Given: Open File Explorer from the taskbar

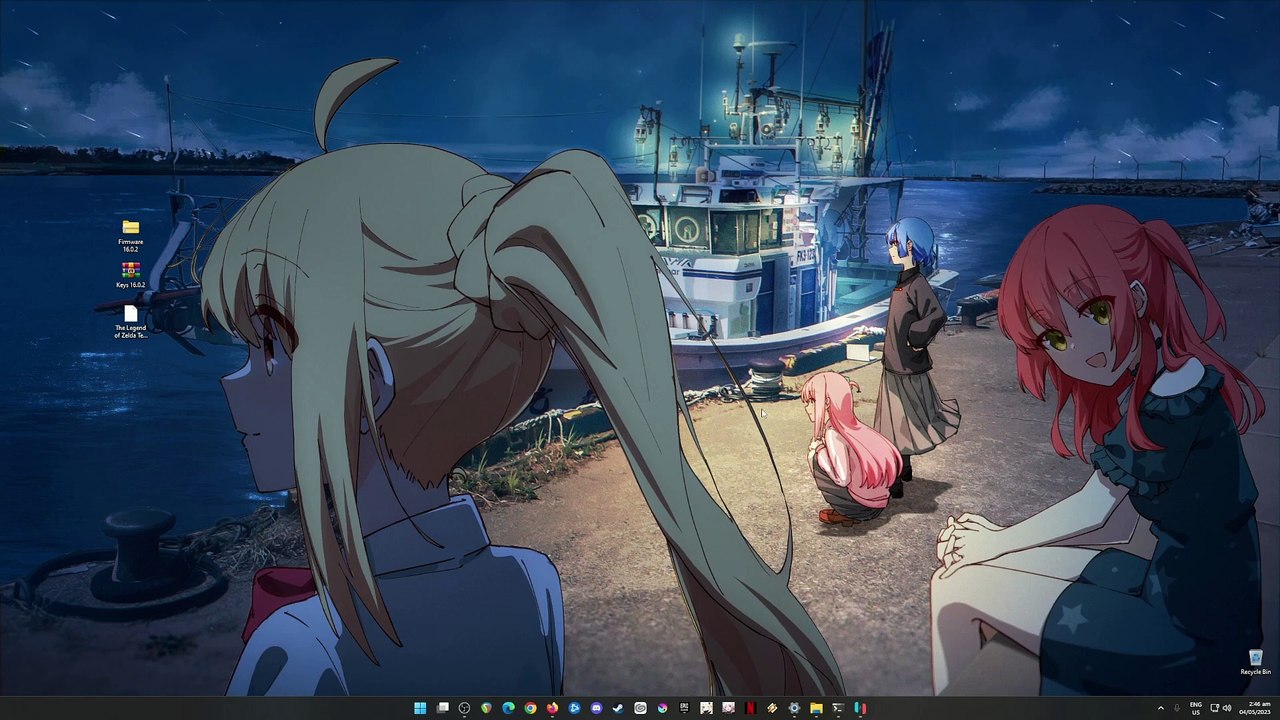Looking at the screenshot, I should pyautogui.click(x=816, y=708).
